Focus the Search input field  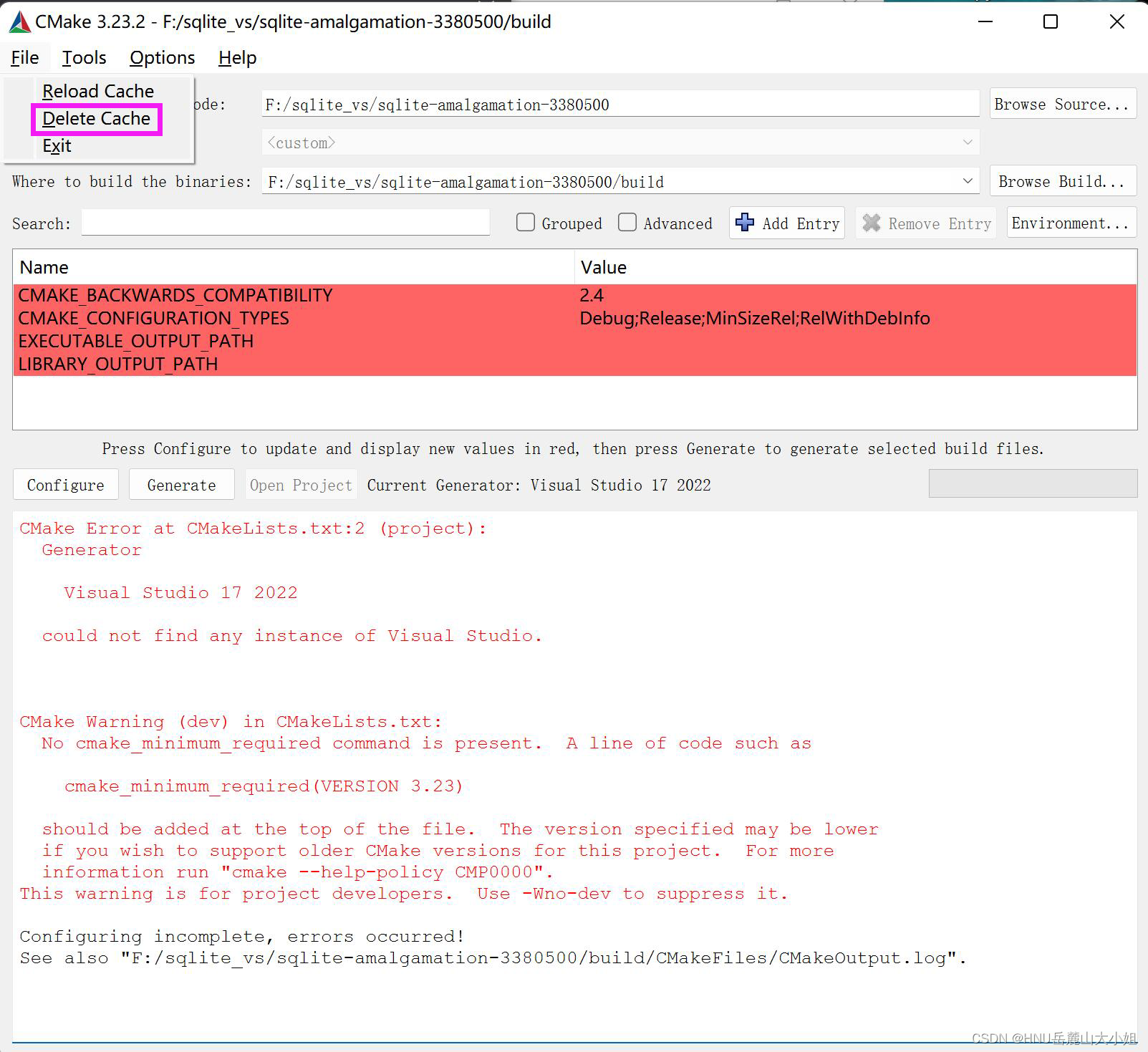tap(286, 223)
